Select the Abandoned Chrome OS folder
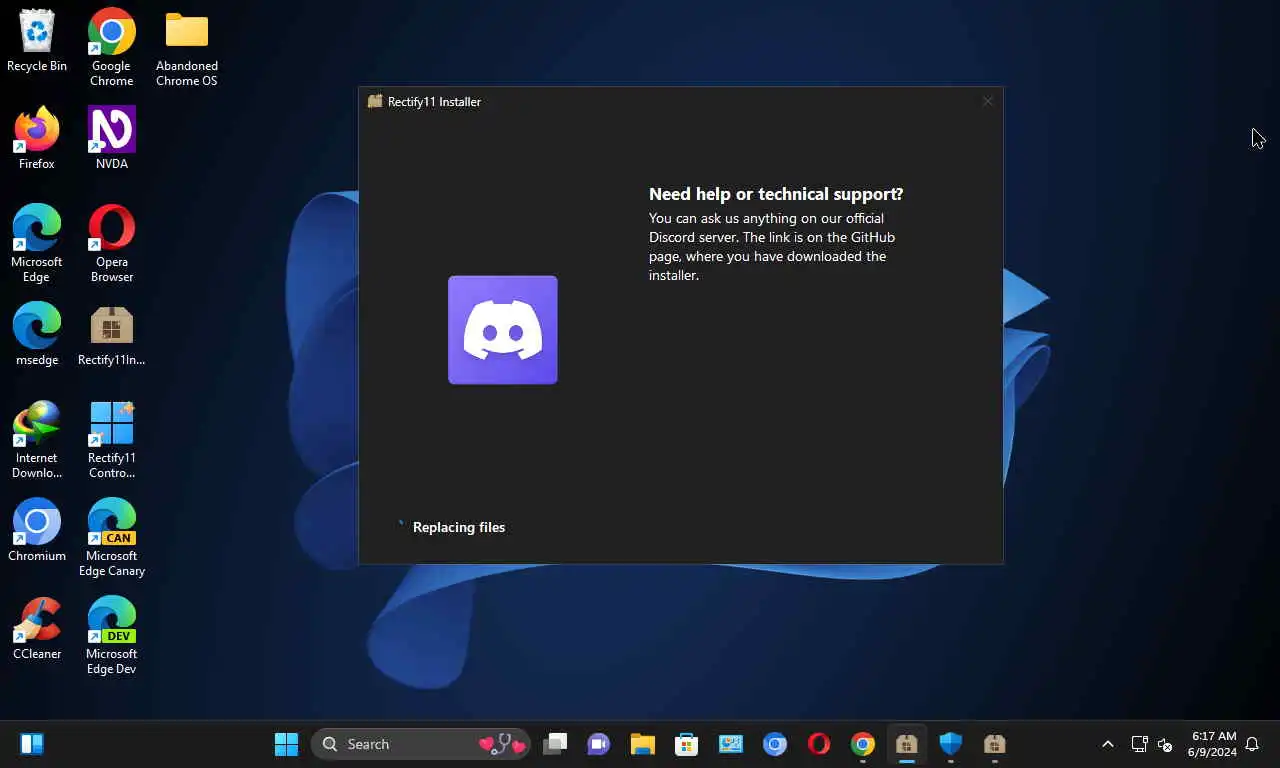The width and height of the screenshot is (1280, 768). coord(186,48)
